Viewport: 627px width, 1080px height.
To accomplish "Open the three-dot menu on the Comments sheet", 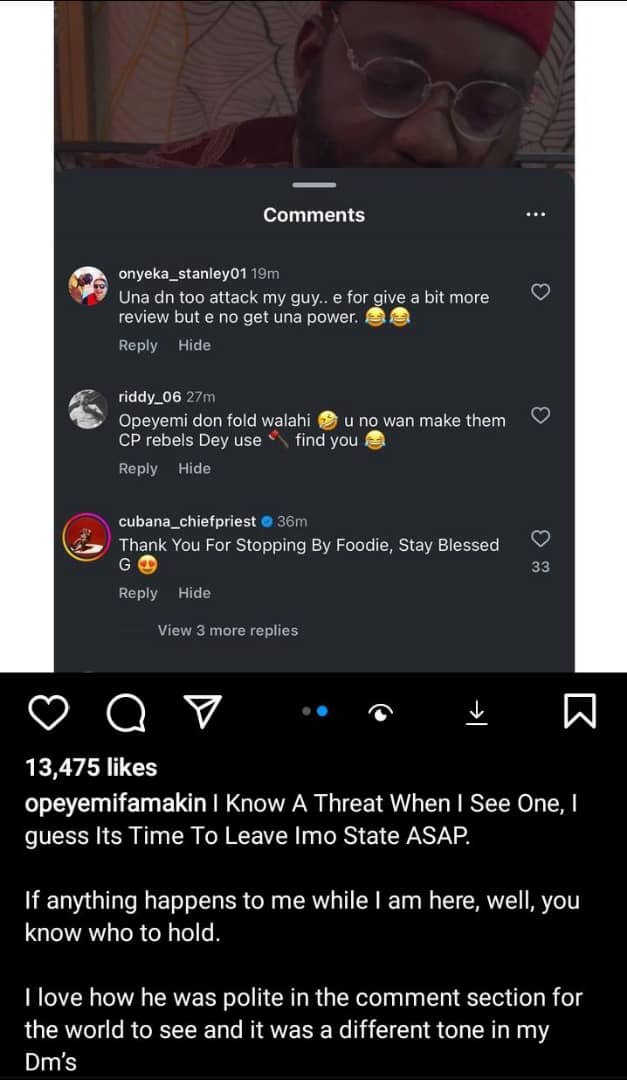I will click(x=536, y=214).
